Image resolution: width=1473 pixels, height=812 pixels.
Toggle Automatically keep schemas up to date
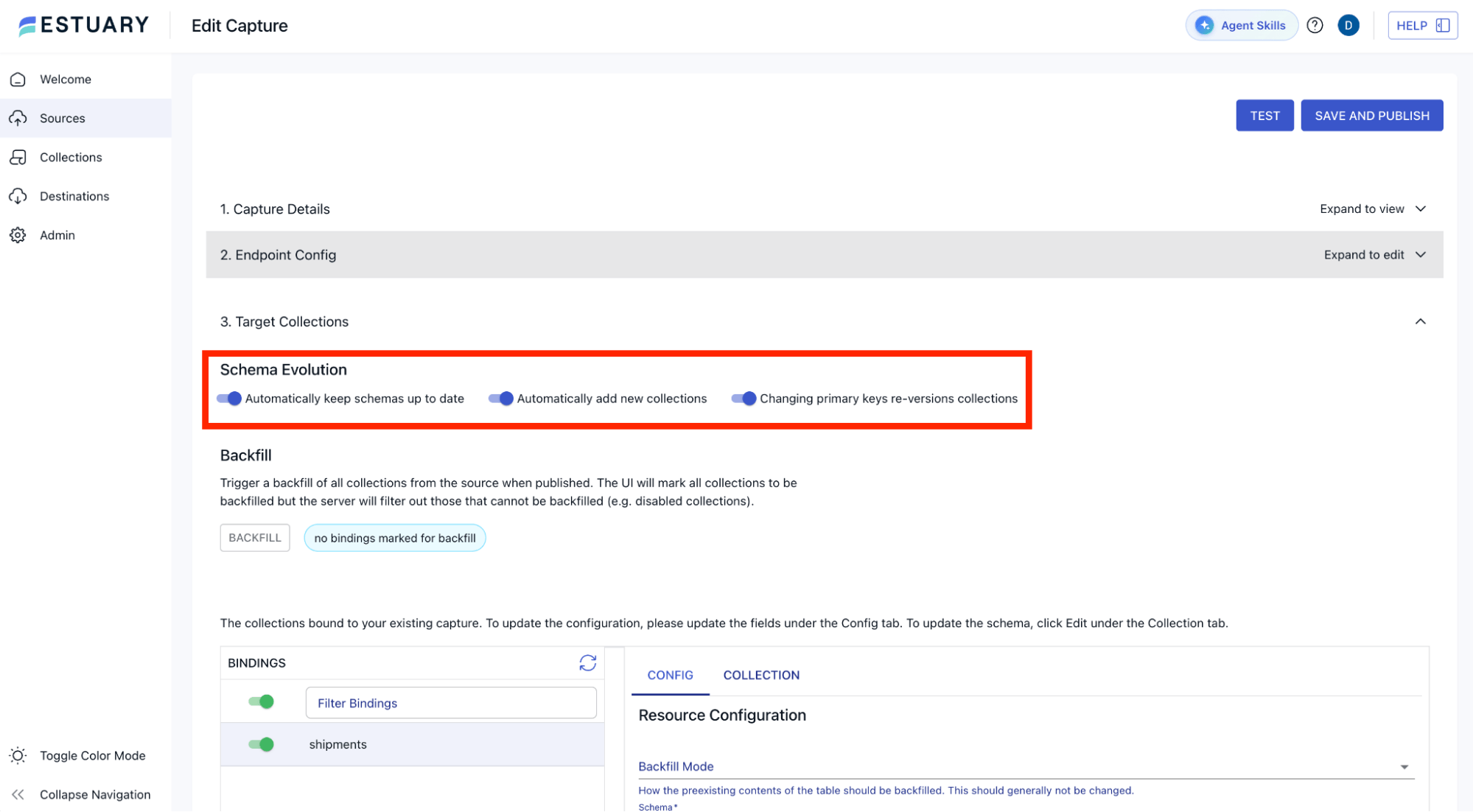[x=229, y=399]
